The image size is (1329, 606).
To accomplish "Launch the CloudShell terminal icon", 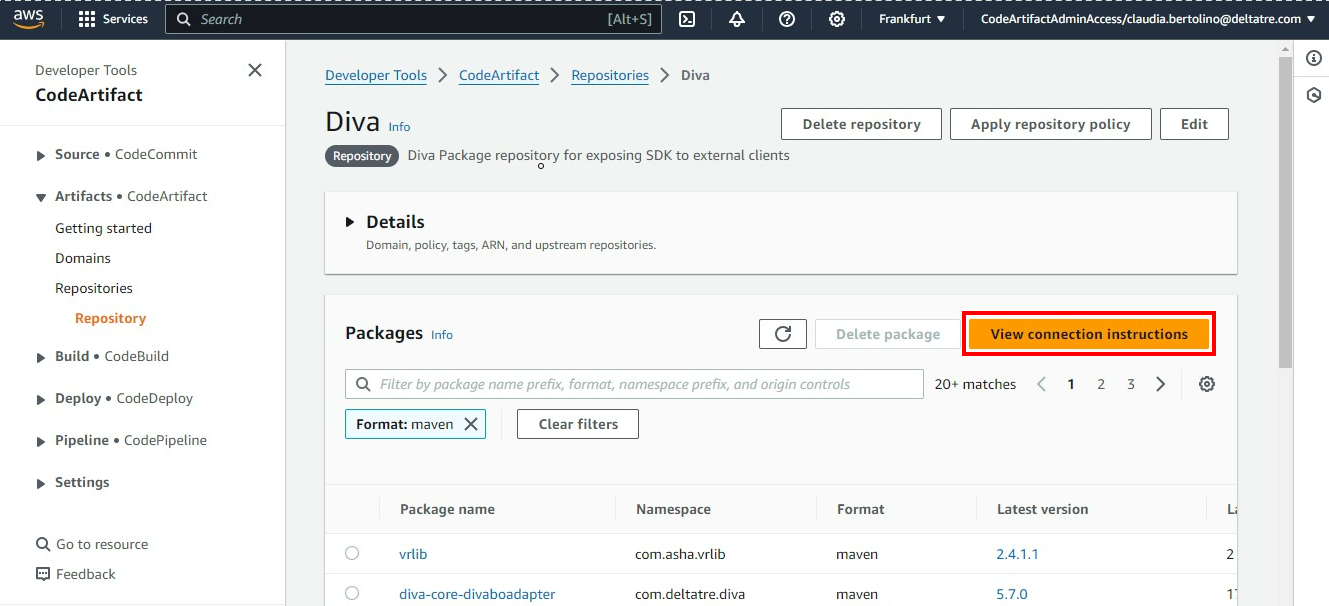I will [x=687, y=19].
